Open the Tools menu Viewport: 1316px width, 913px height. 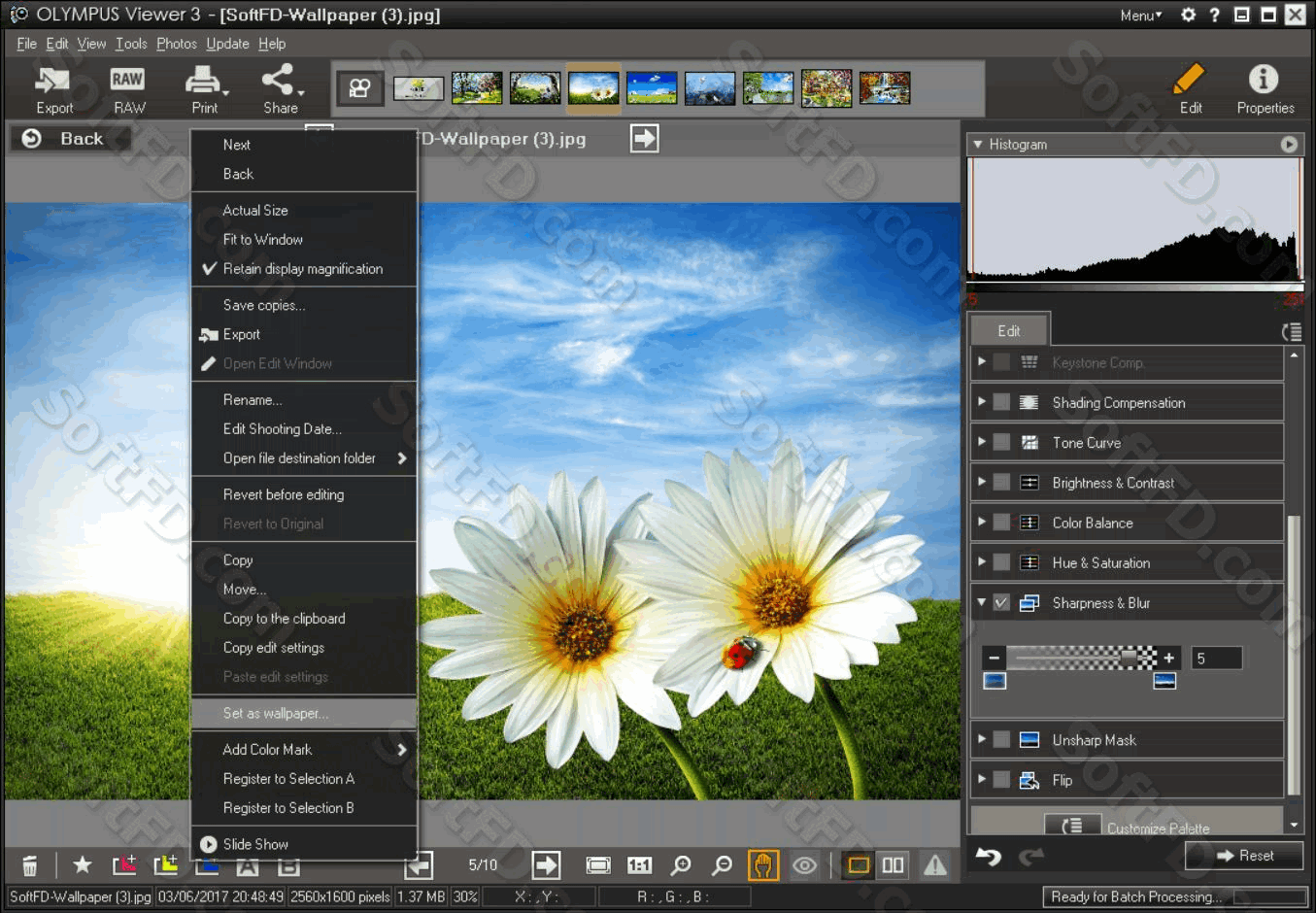pos(131,44)
